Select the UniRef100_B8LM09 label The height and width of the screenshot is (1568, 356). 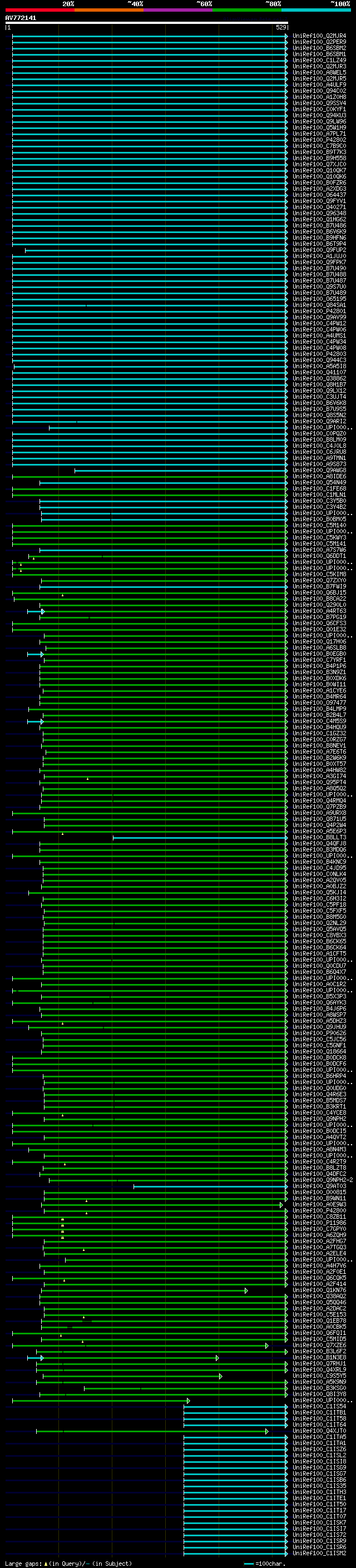click(319, 439)
